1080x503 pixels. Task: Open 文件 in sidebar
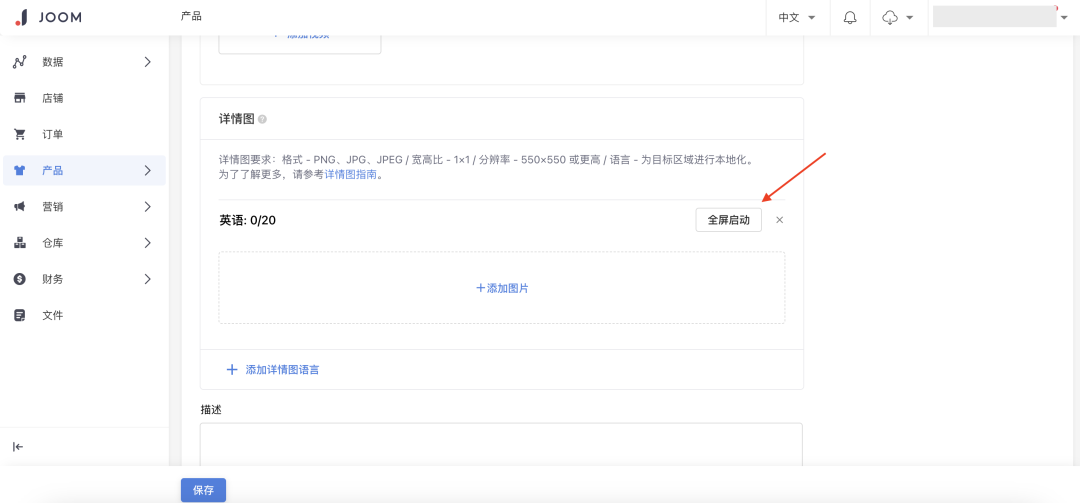click(84, 315)
